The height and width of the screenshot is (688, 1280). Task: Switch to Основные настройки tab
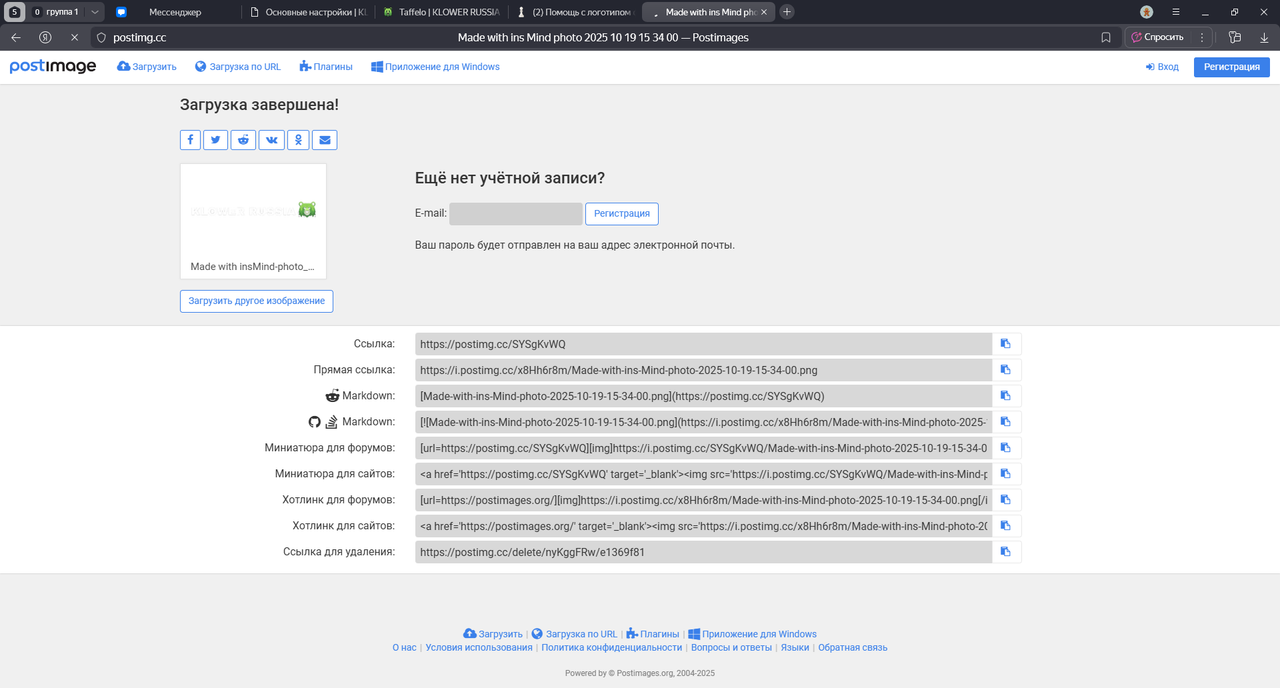tap(307, 12)
